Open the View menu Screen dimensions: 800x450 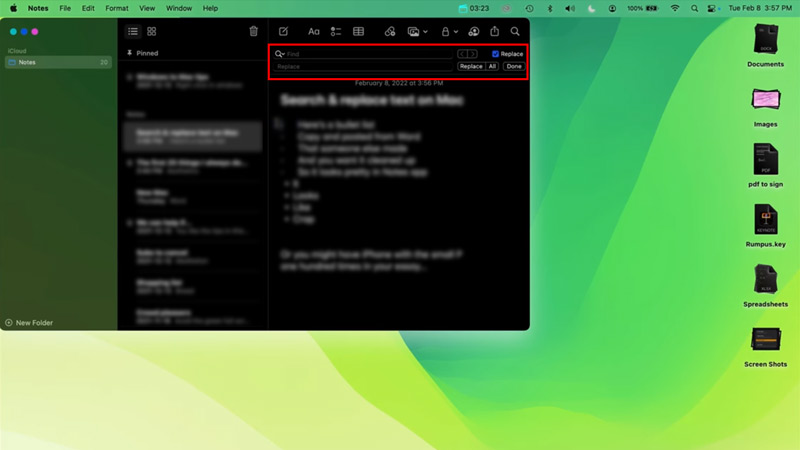[147, 8]
